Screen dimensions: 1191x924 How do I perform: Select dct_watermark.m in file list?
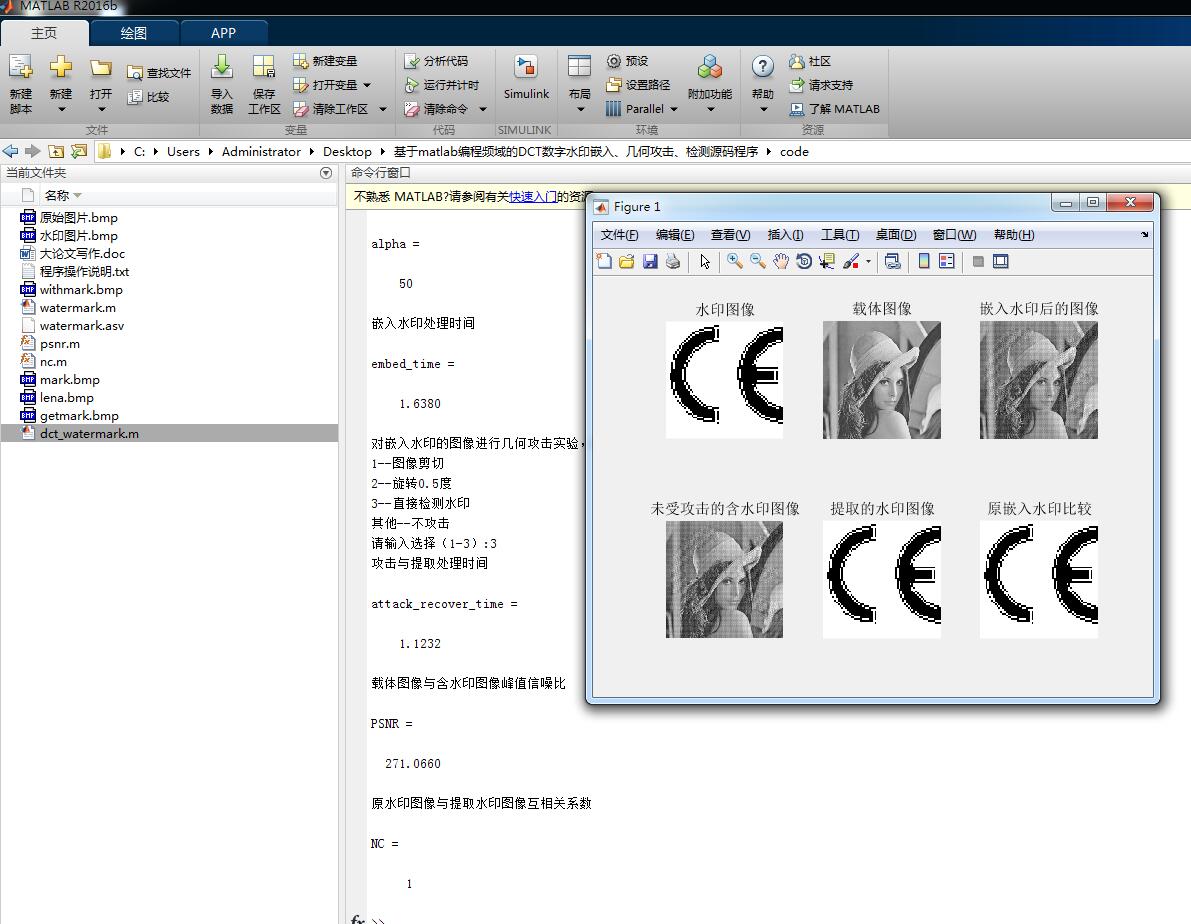pos(169,433)
